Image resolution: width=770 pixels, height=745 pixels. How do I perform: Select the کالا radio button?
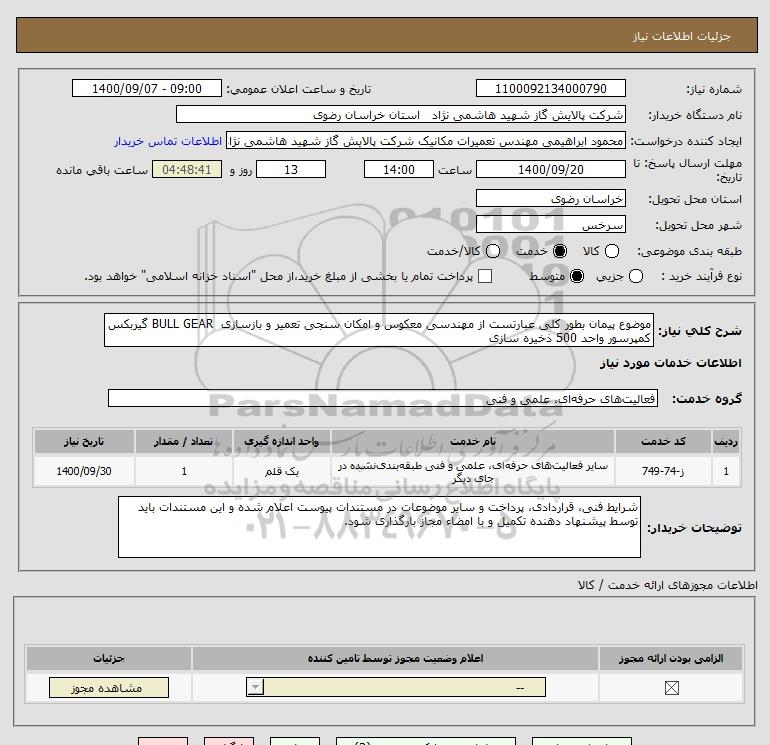[611, 251]
